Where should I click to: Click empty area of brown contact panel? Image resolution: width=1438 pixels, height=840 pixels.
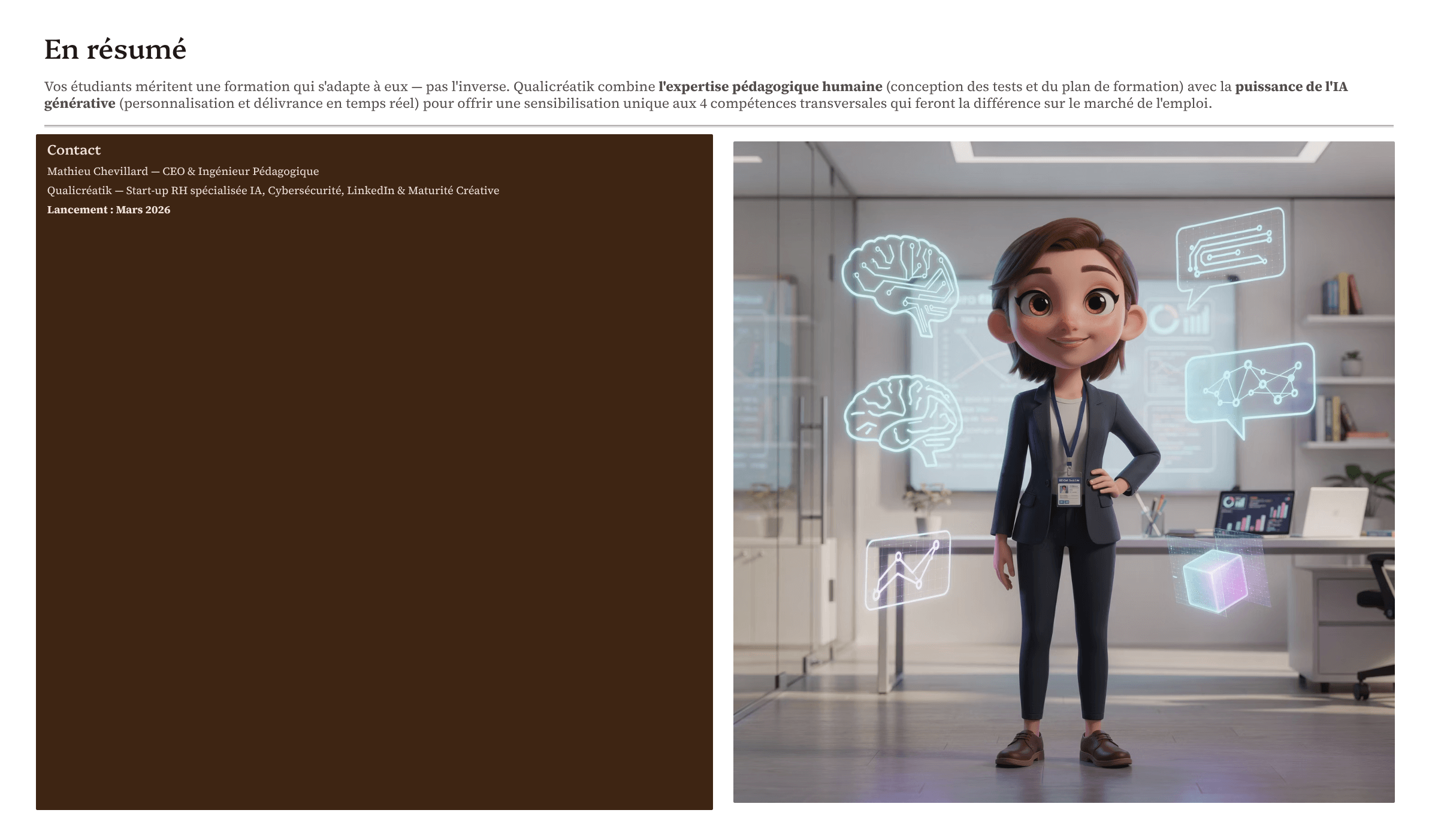click(x=374, y=509)
